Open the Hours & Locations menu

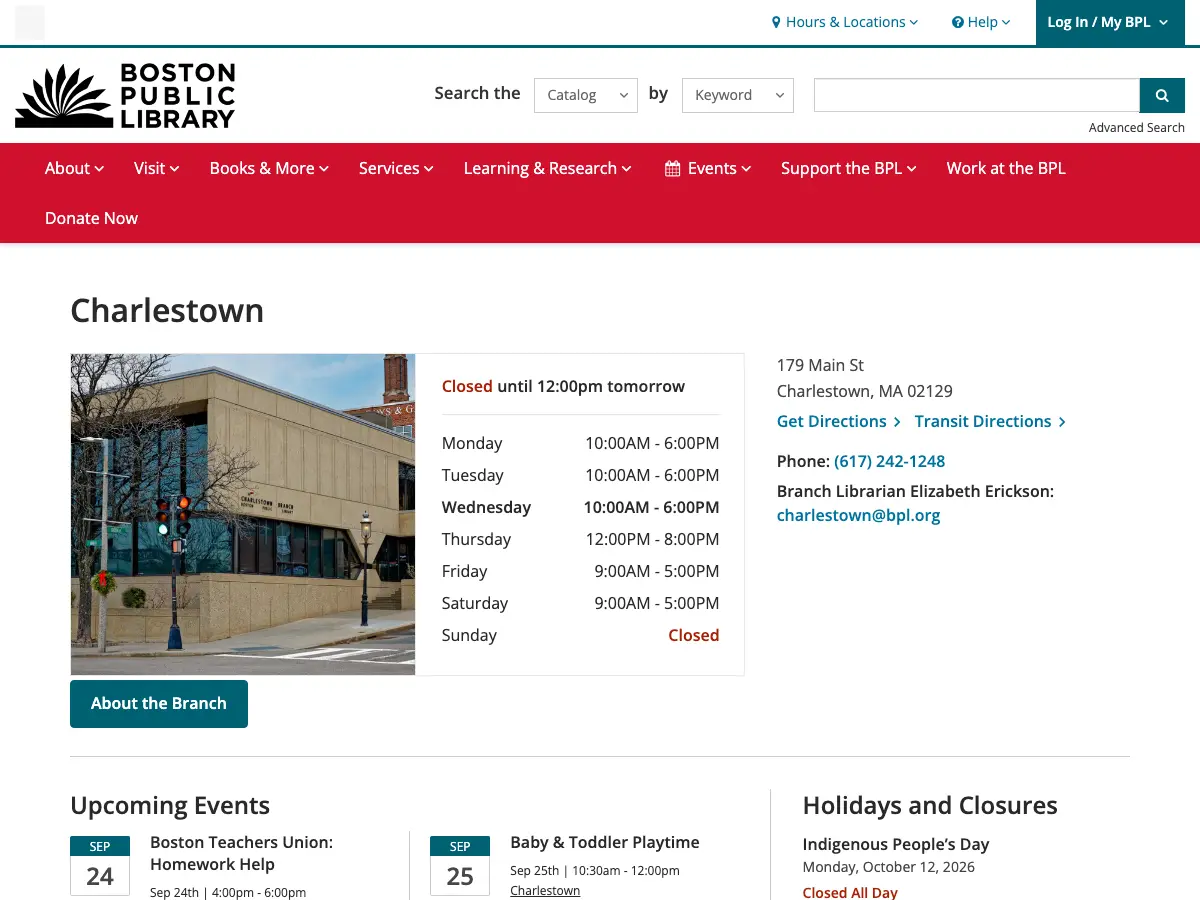tap(844, 22)
